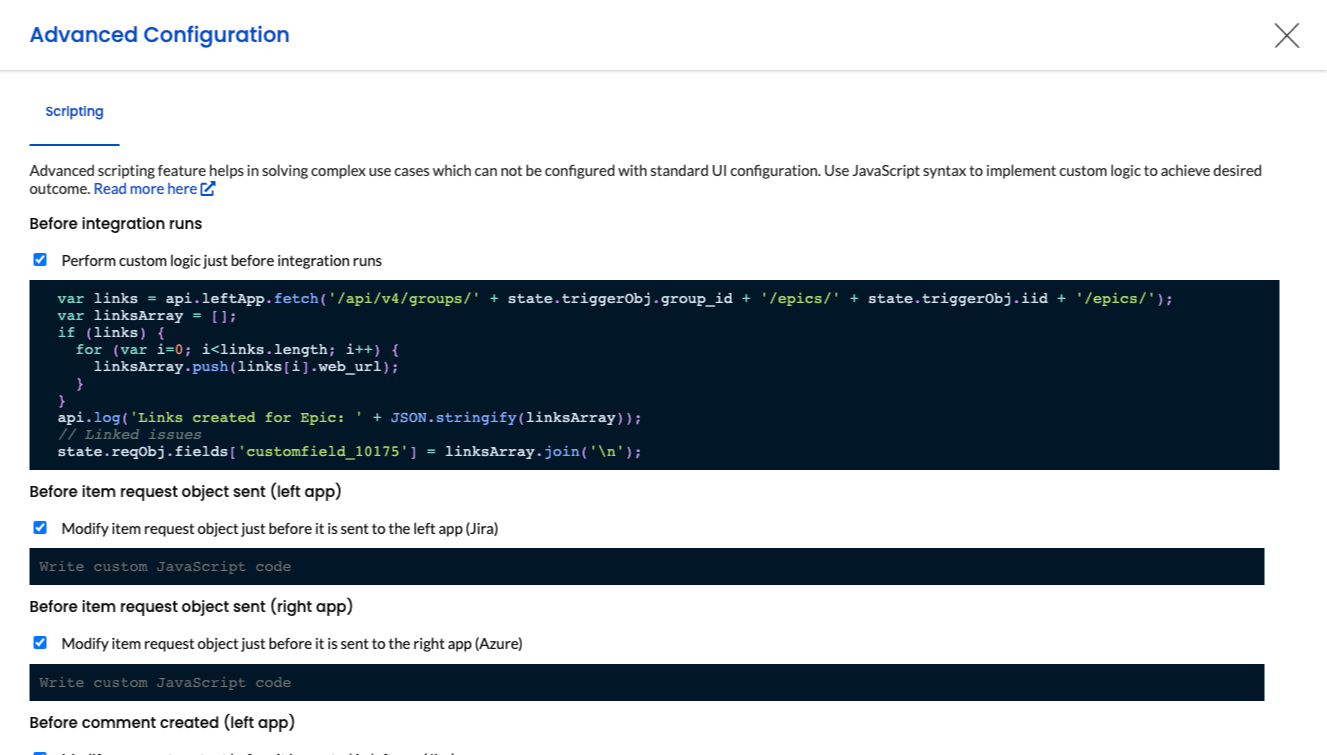1327x755 pixels.
Task: Uncheck modify item request for left app (Jira)
Action: 40,528
